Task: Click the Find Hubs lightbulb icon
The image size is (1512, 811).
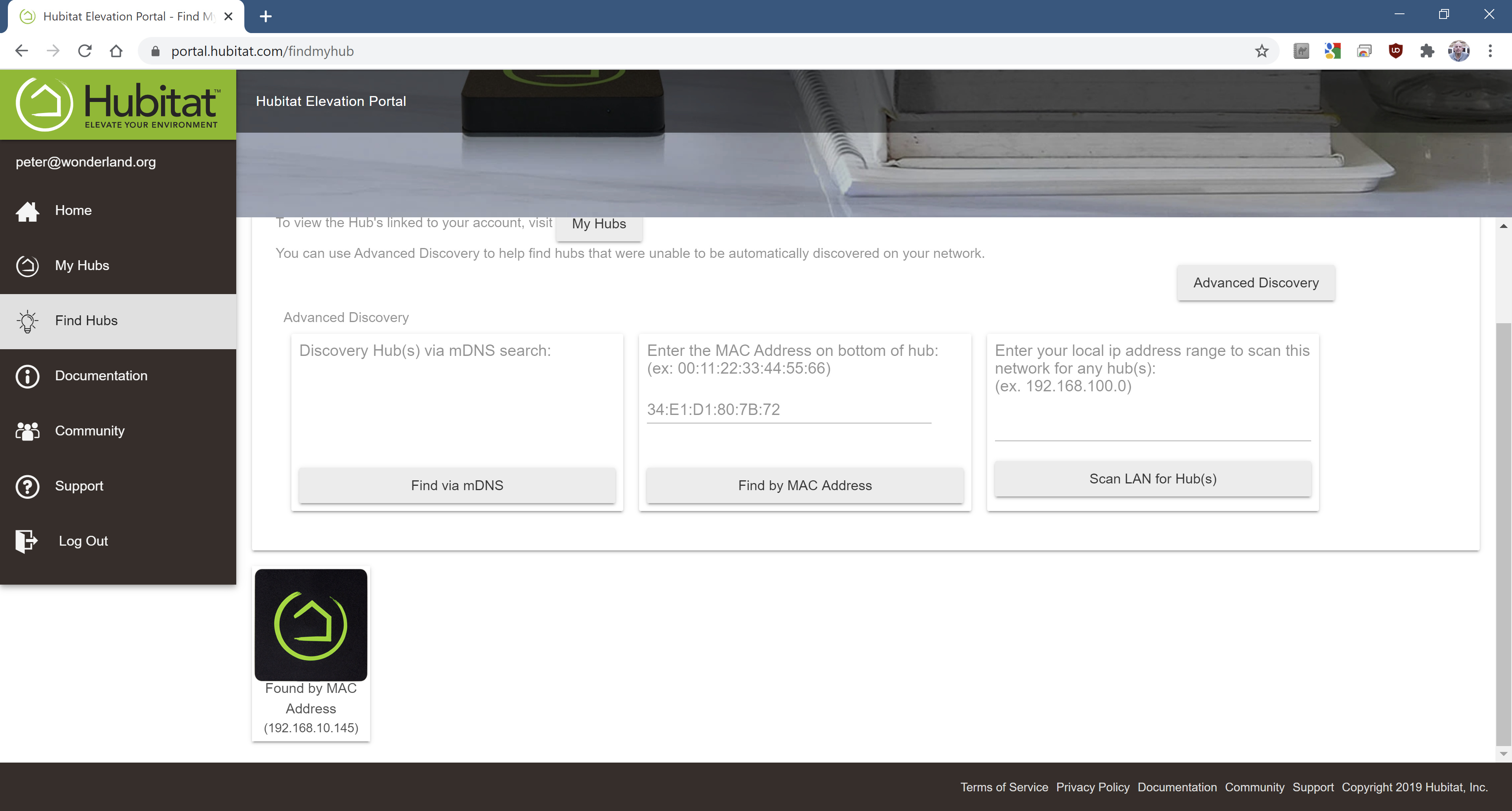Action: (27, 321)
